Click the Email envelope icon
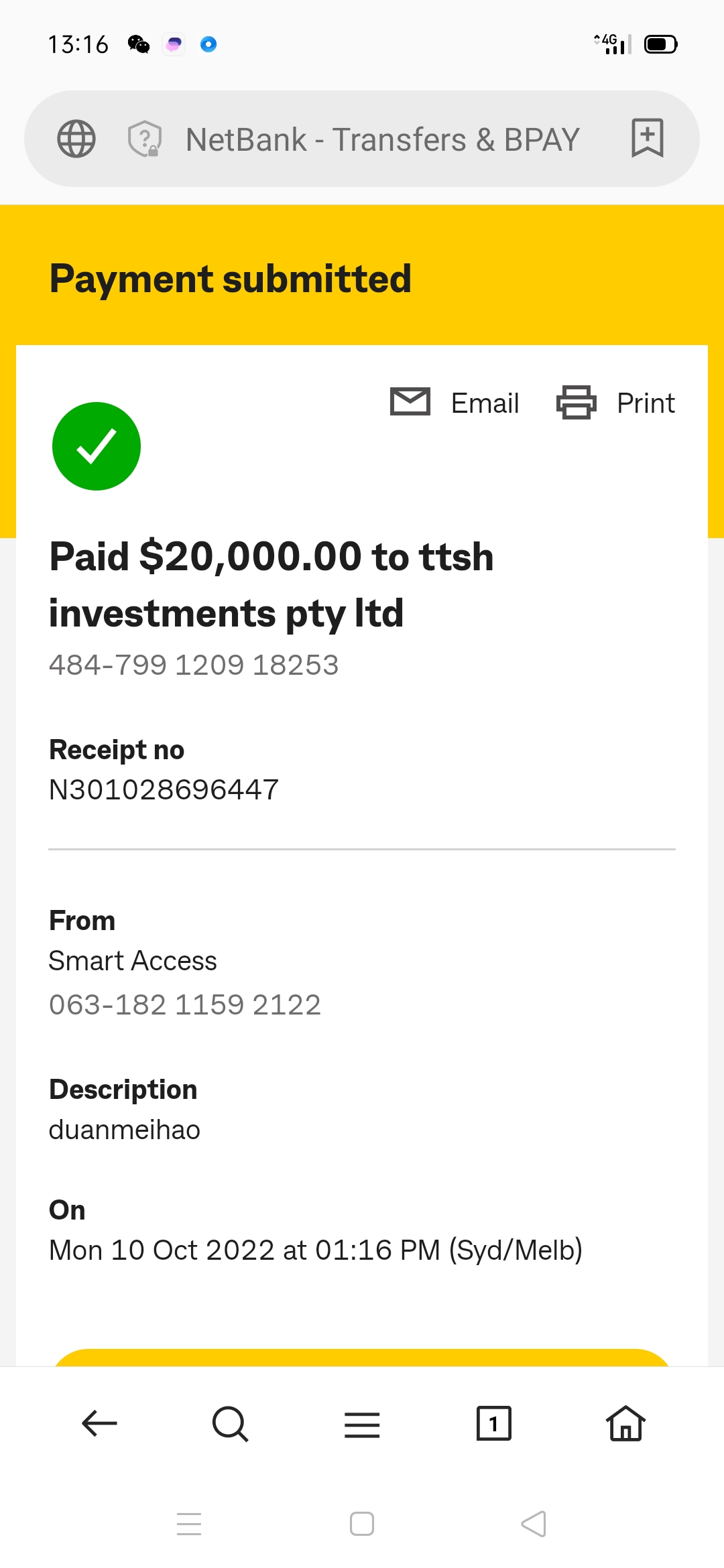724x1568 pixels. [x=410, y=402]
